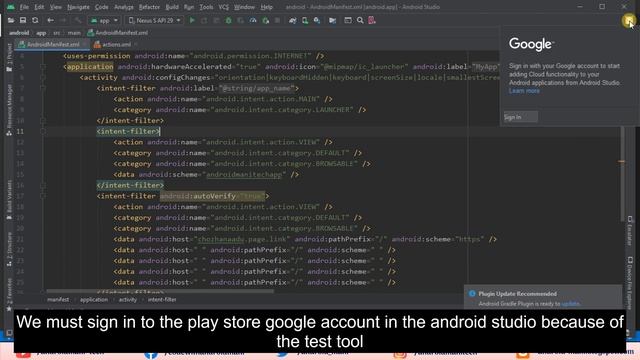Click the android breadcrumb in navigation bar
The image size is (640, 360).
(x=19, y=33)
